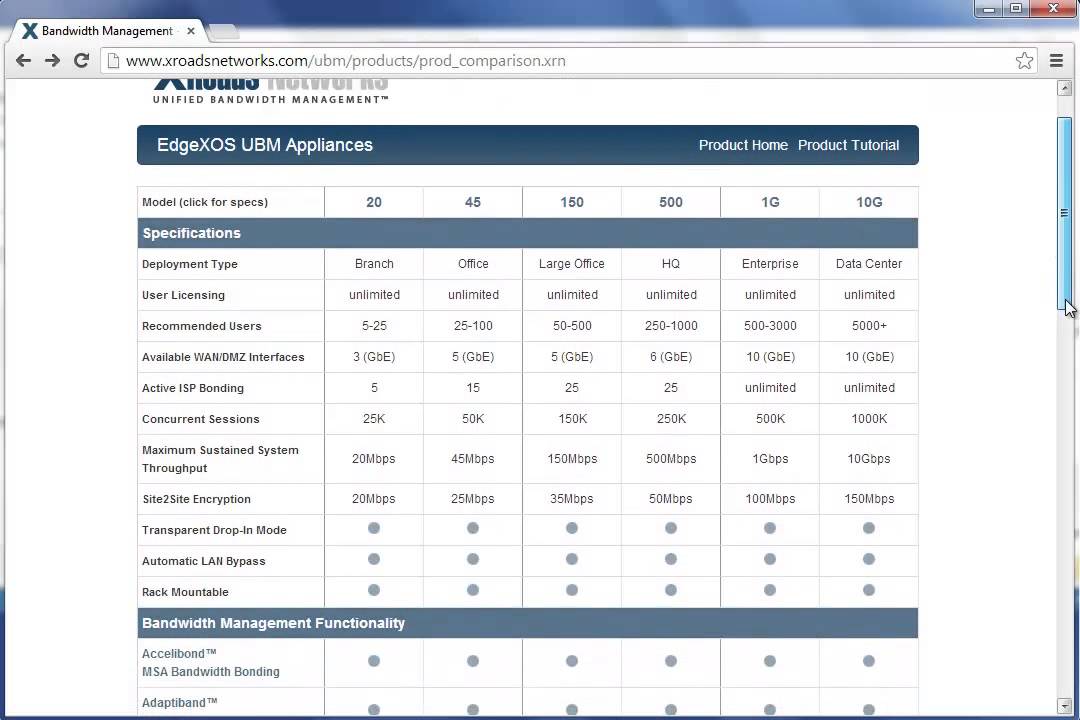Select the Bandwidth Management browser tab
This screenshot has width=1080, height=720.
(107, 31)
